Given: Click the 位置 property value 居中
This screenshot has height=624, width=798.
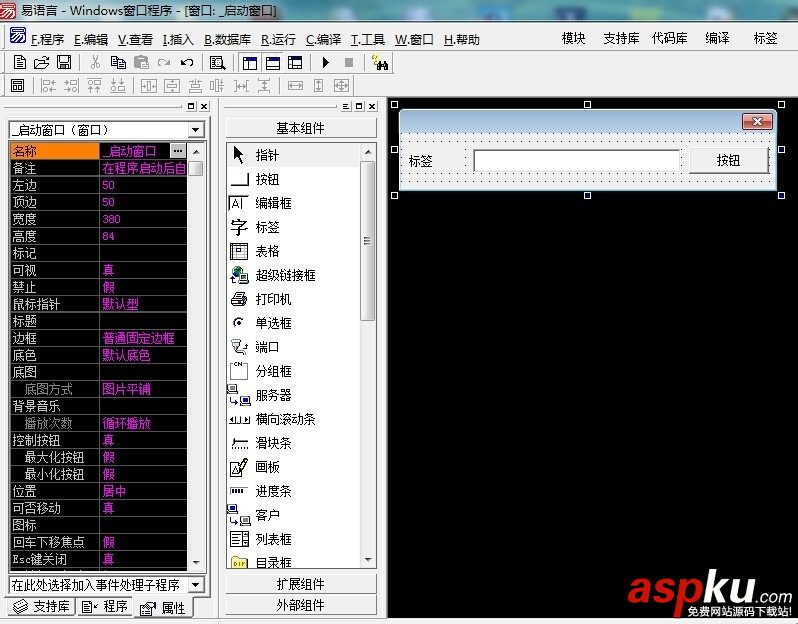Looking at the screenshot, I should 144,491.
